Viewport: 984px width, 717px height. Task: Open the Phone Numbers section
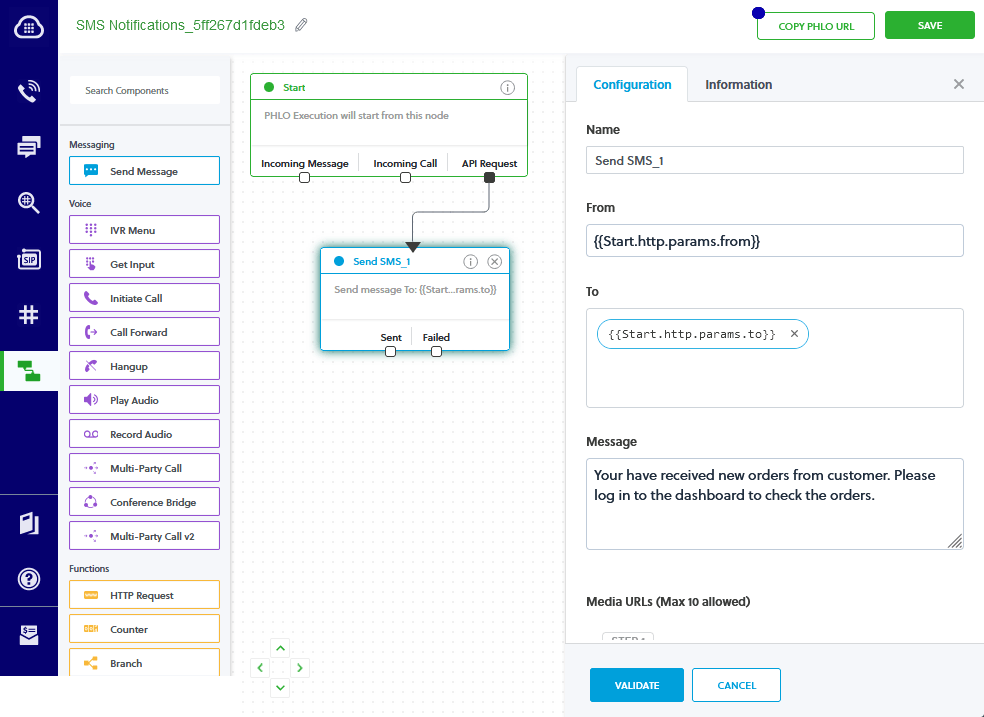click(29, 313)
